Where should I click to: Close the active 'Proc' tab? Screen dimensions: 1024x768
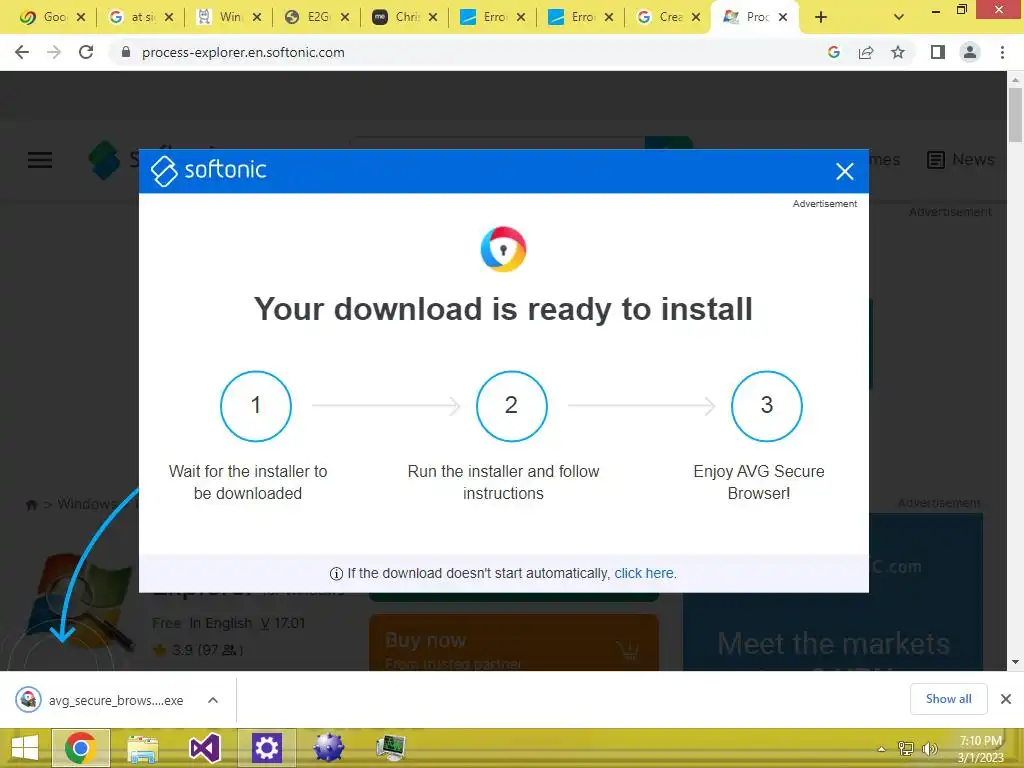point(783,18)
